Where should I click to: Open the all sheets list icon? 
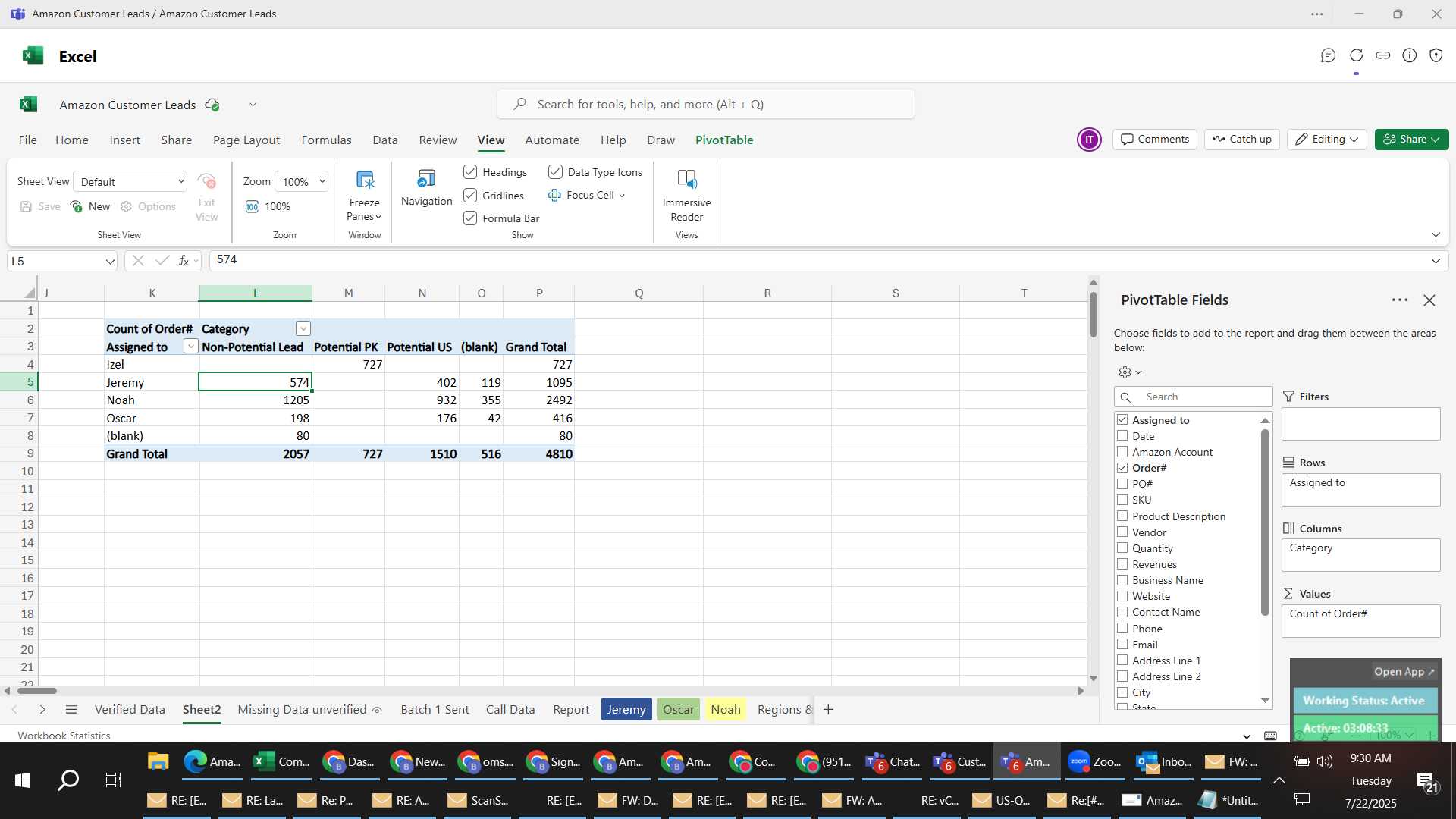(71, 710)
